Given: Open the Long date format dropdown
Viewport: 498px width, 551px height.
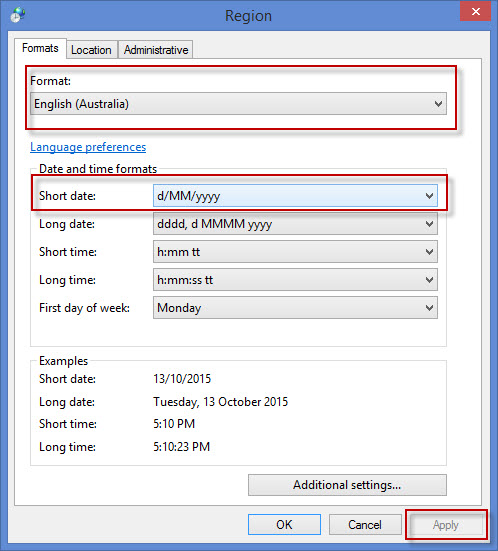Looking at the screenshot, I should [x=295, y=224].
